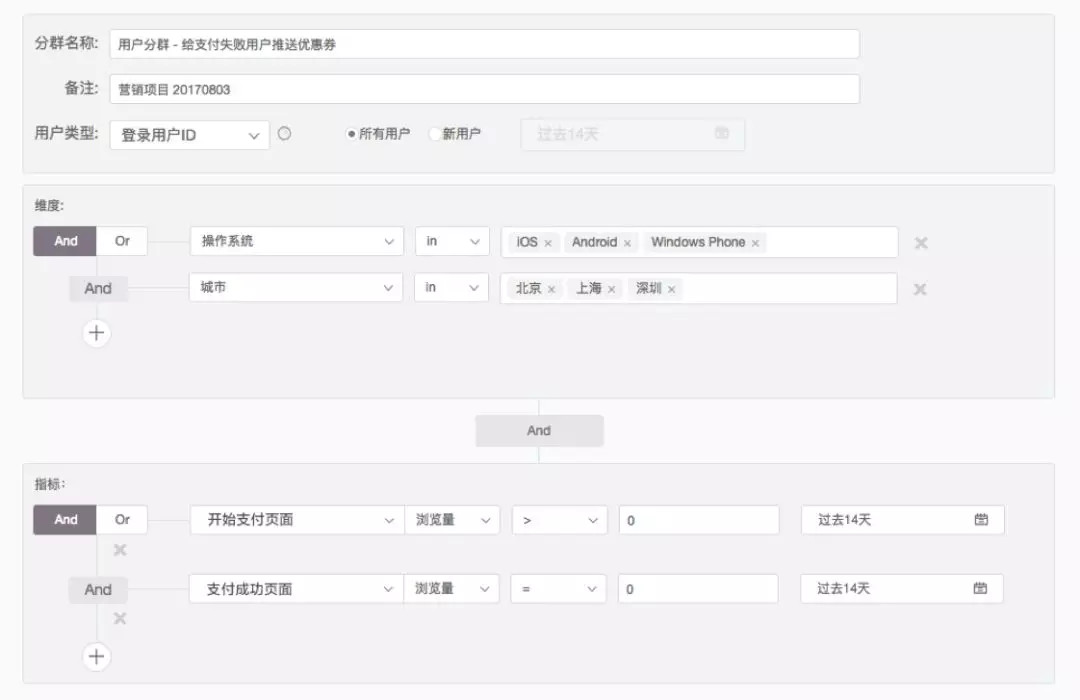Click the plus icon to add a metric

pos(96,656)
